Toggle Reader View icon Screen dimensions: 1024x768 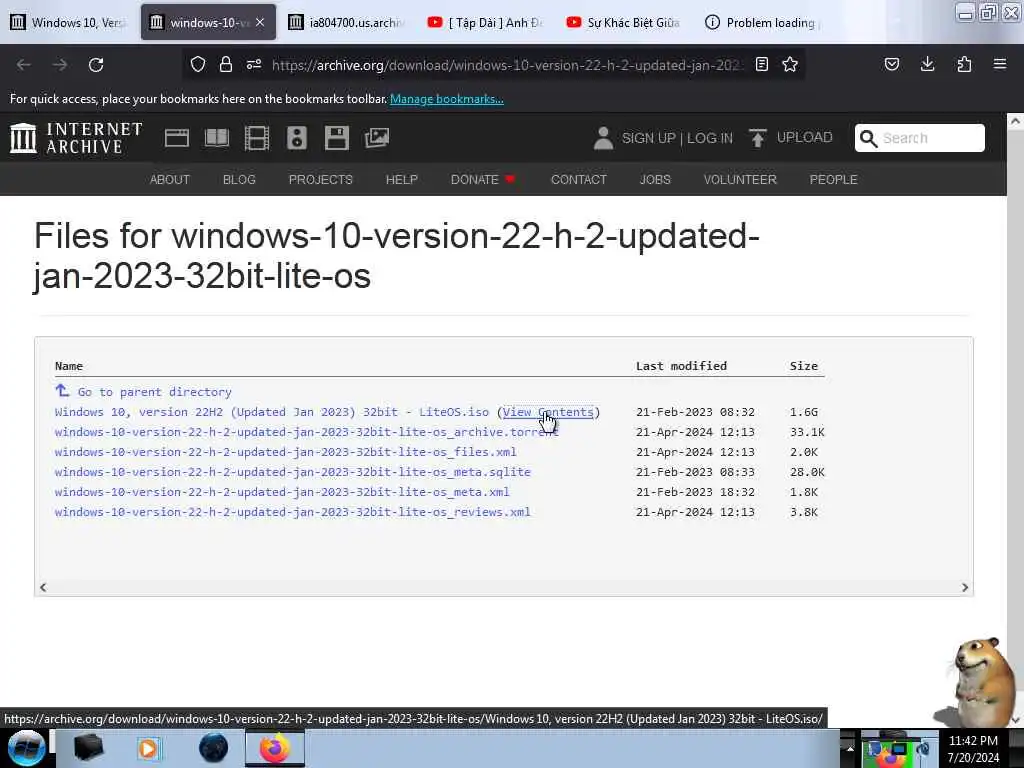pyautogui.click(x=761, y=64)
